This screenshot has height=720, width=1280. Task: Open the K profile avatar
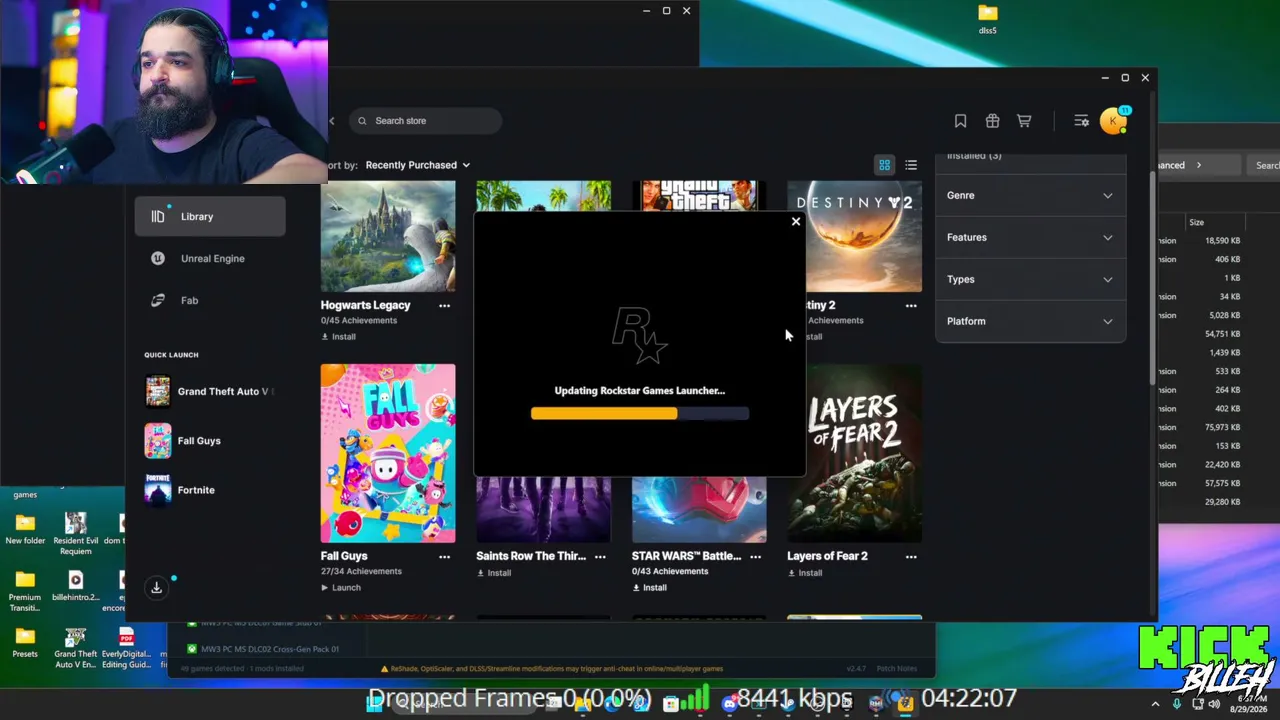pyautogui.click(x=1112, y=121)
